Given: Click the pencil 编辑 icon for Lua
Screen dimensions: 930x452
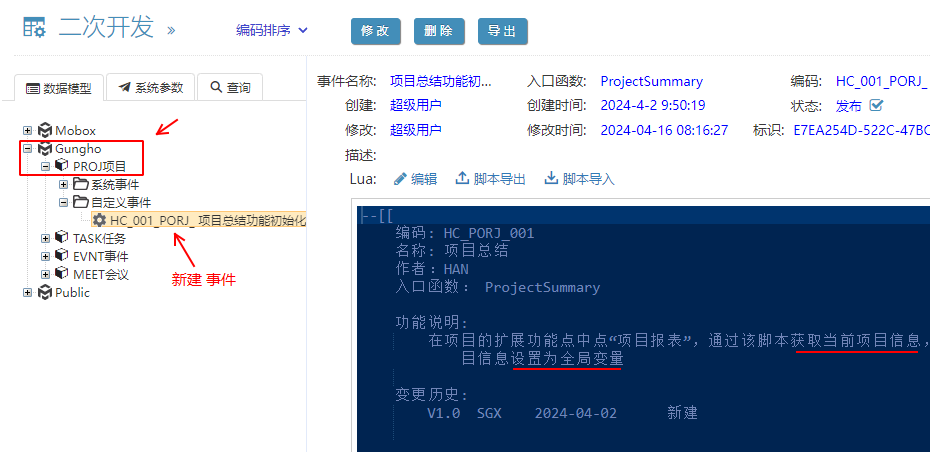Looking at the screenshot, I should 400,179.
